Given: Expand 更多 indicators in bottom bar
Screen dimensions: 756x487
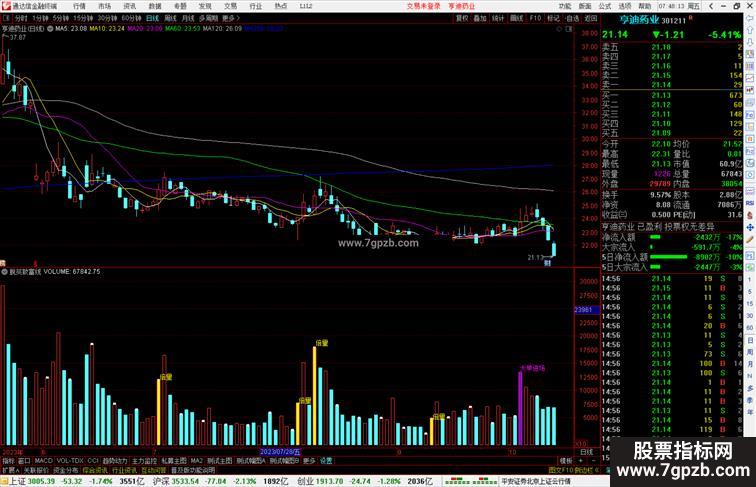Looking at the screenshot, I should (309, 461).
